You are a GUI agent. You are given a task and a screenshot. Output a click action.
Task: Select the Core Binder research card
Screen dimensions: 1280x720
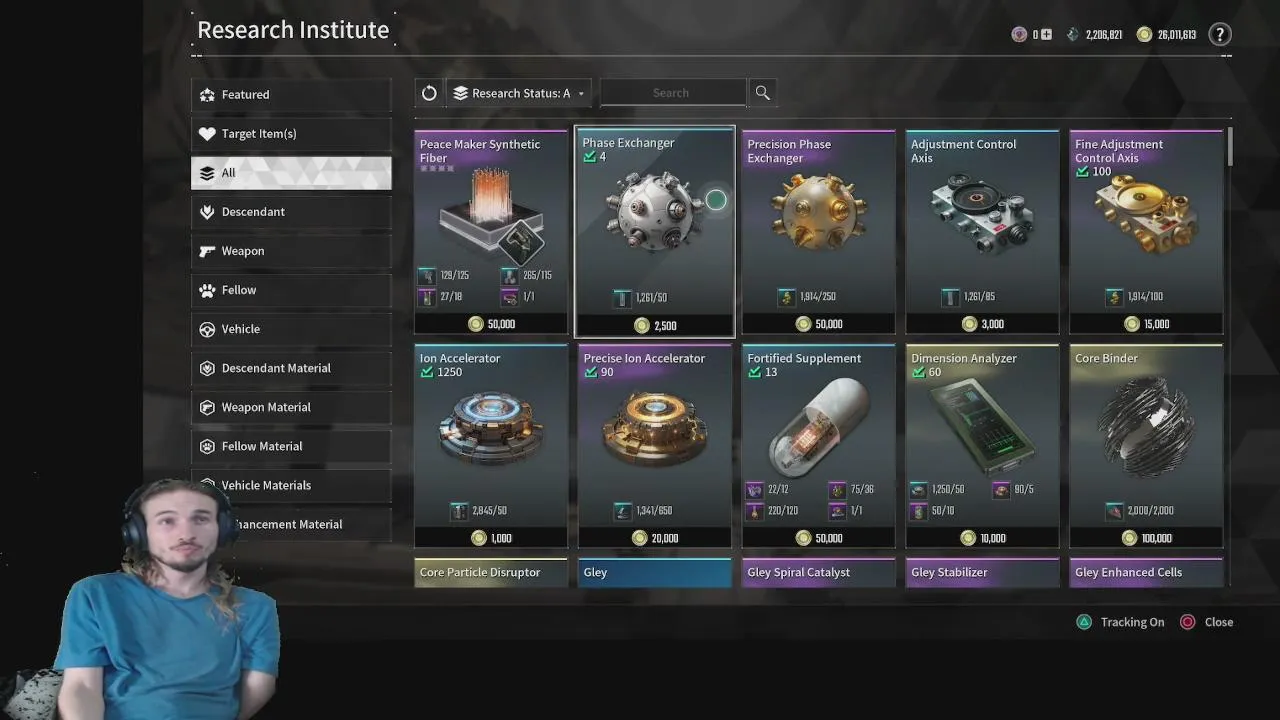[x=1146, y=447]
